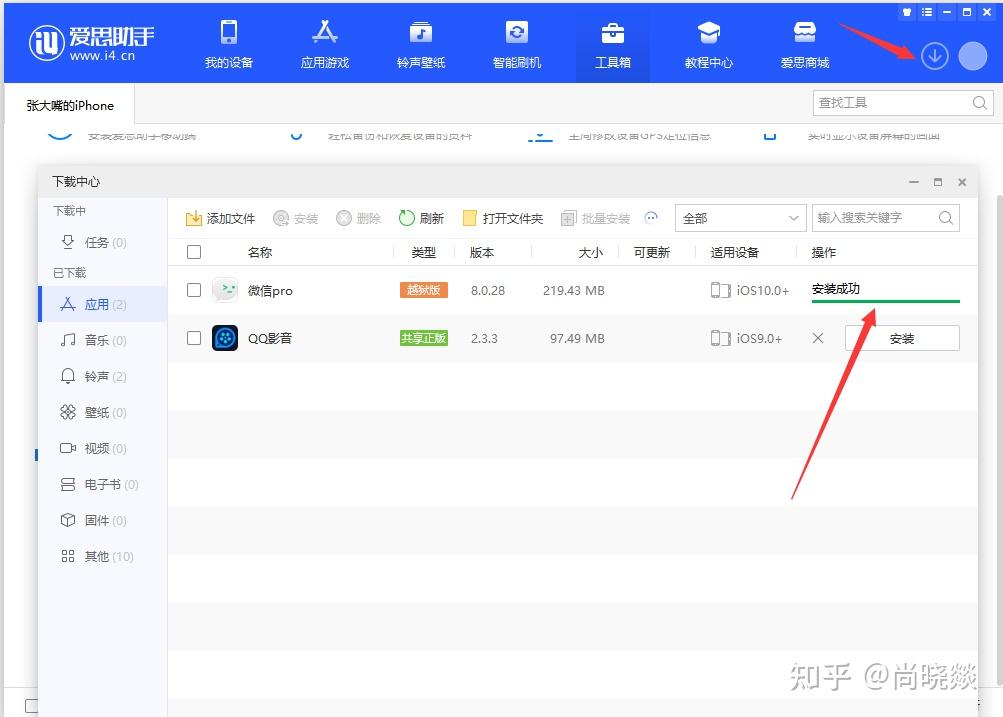Click the 219.43 MB size cell
This screenshot has width=1003, height=717.
pyautogui.click(x=574, y=290)
